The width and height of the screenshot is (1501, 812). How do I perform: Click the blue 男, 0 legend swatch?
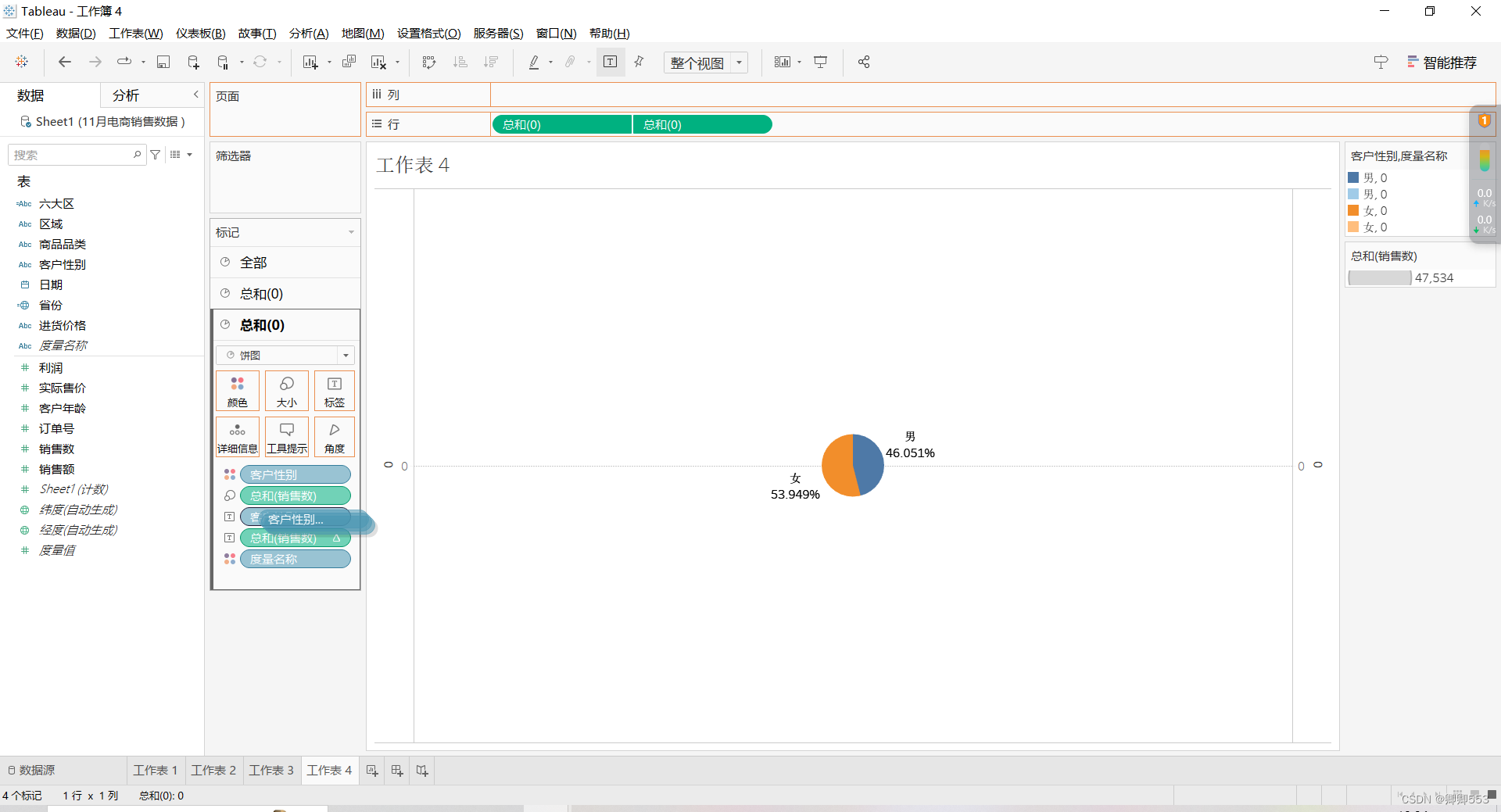(1353, 177)
